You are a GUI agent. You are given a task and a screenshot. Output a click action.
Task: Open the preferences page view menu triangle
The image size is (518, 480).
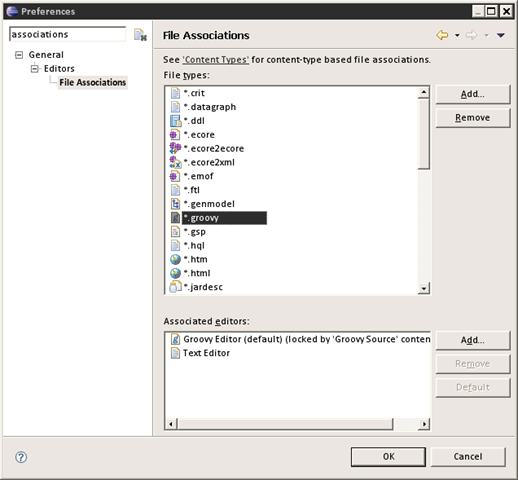[501, 35]
